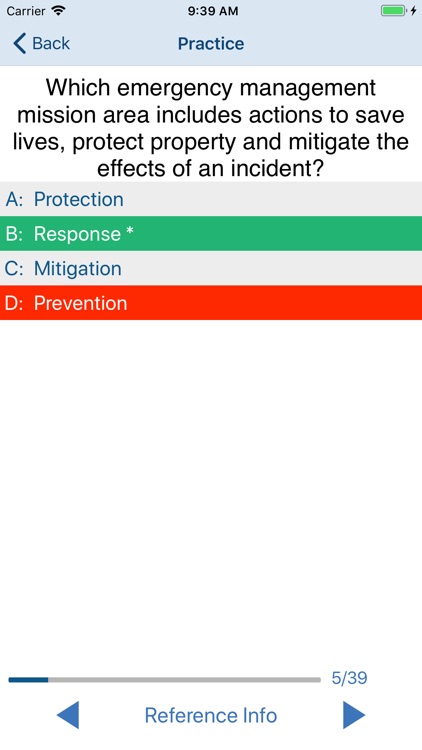Tap the Back label in navigation bar
Viewport: 422px width, 750px height.
51,44
